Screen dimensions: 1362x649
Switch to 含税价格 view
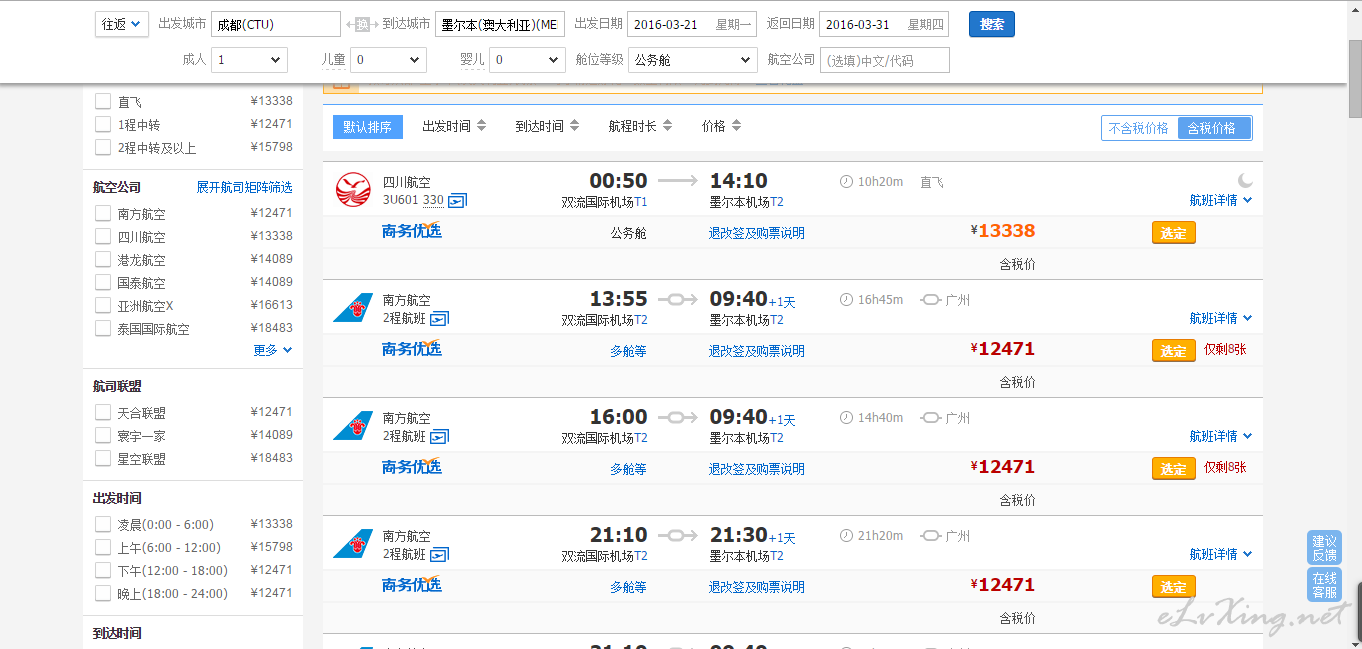click(x=1214, y=128)
